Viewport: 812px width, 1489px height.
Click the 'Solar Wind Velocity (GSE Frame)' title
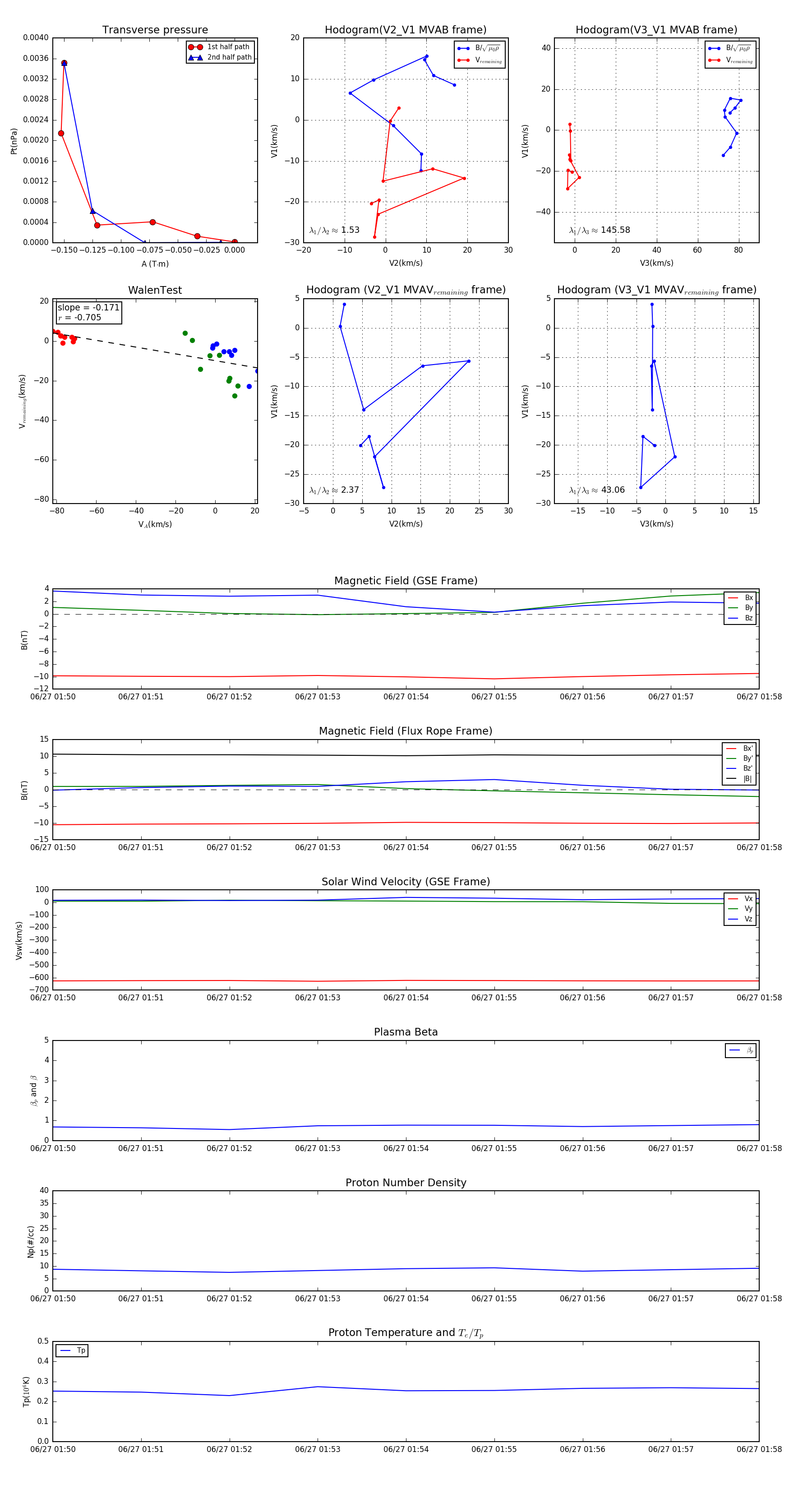coord(406,882)
